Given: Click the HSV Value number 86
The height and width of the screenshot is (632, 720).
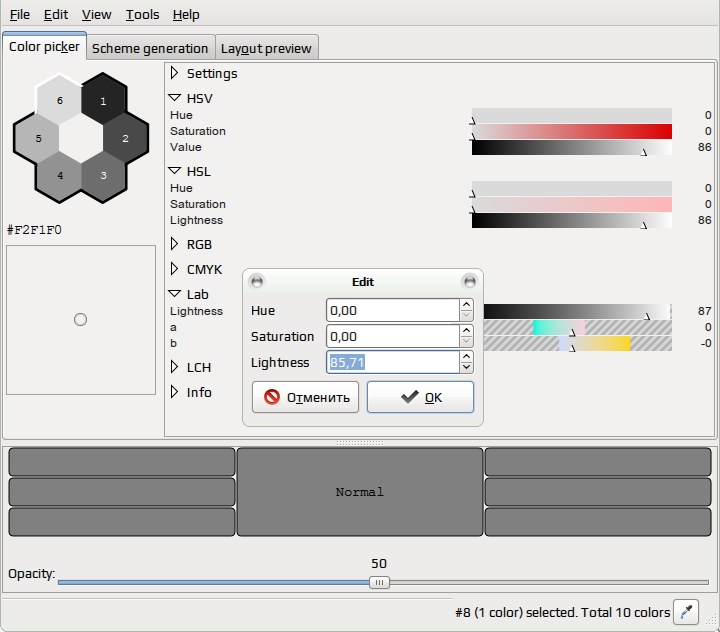Looking at the screenshot, I should tap(704, 147).
